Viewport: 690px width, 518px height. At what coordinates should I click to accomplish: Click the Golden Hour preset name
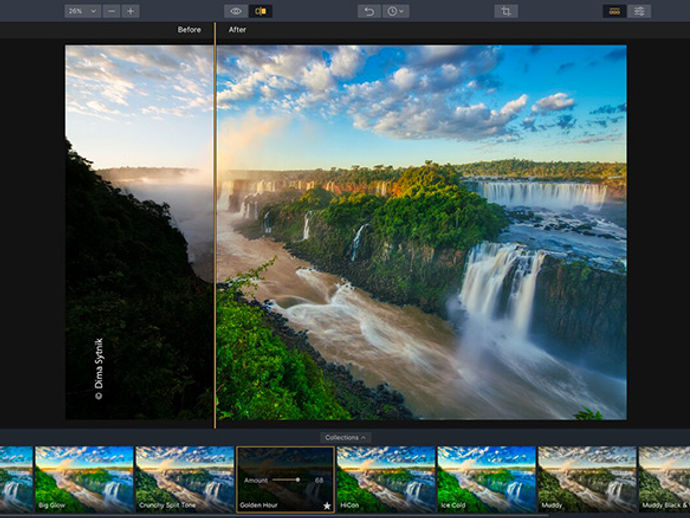tap(259, 505)
